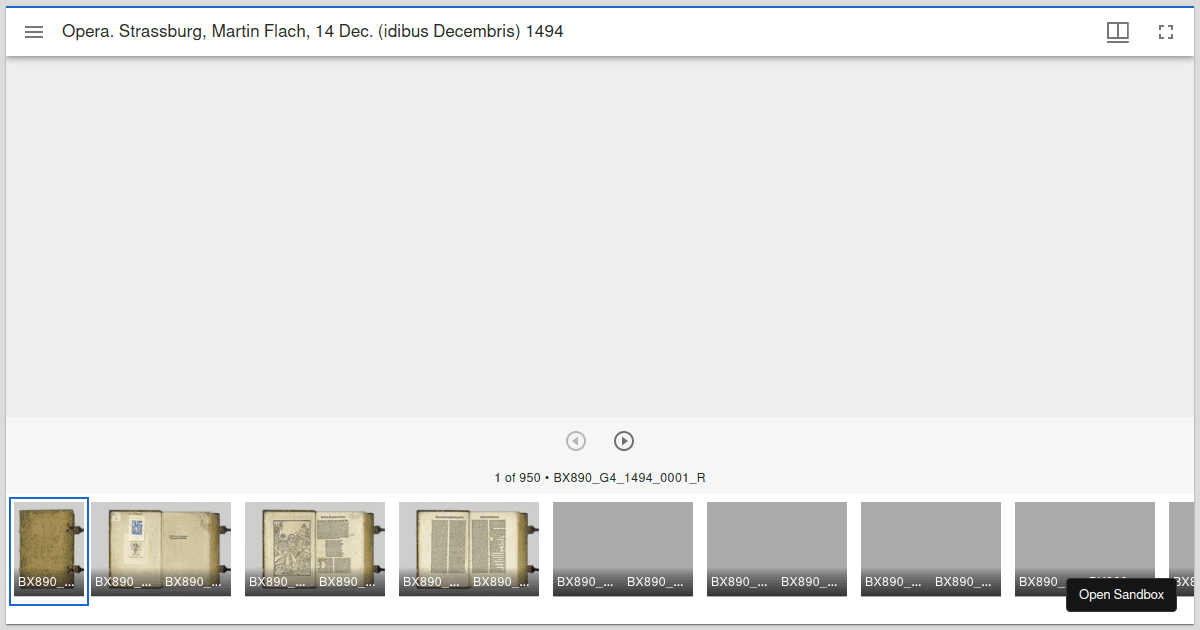Advance to the next page with right arrow
The image size is (1200, 630).
tap(624, 440)
